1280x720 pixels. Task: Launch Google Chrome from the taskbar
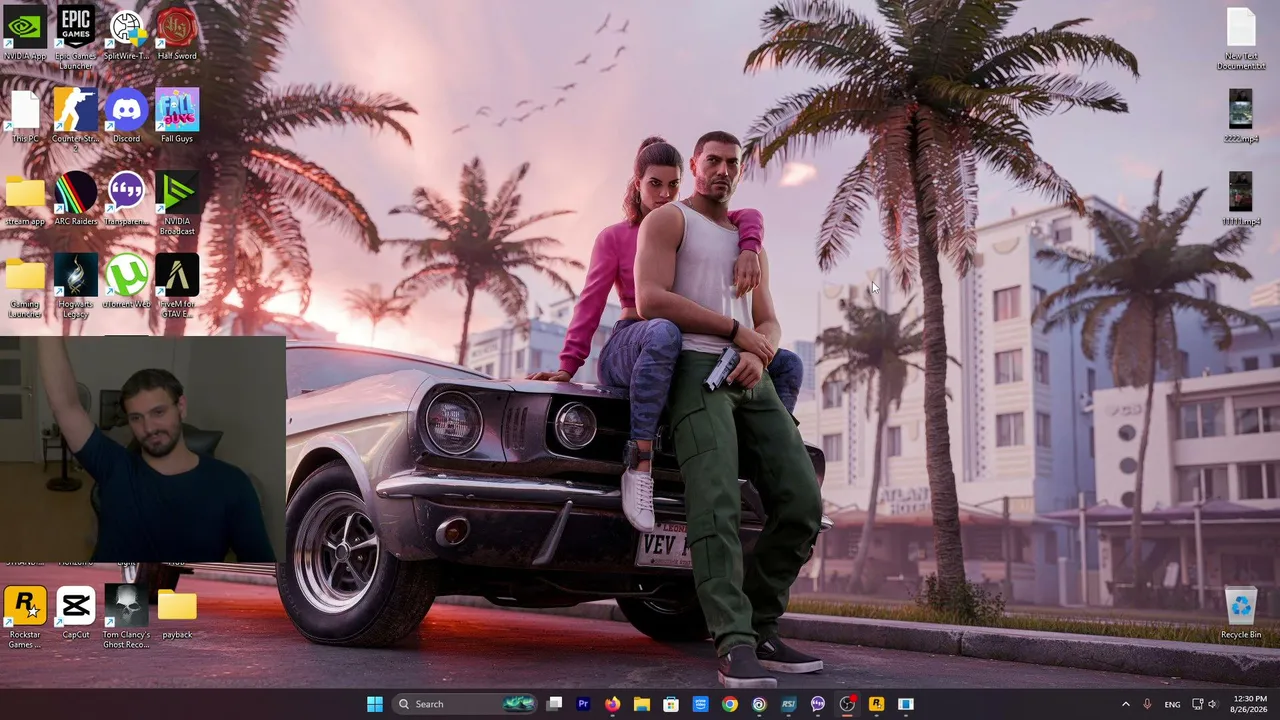coord(730,704)
